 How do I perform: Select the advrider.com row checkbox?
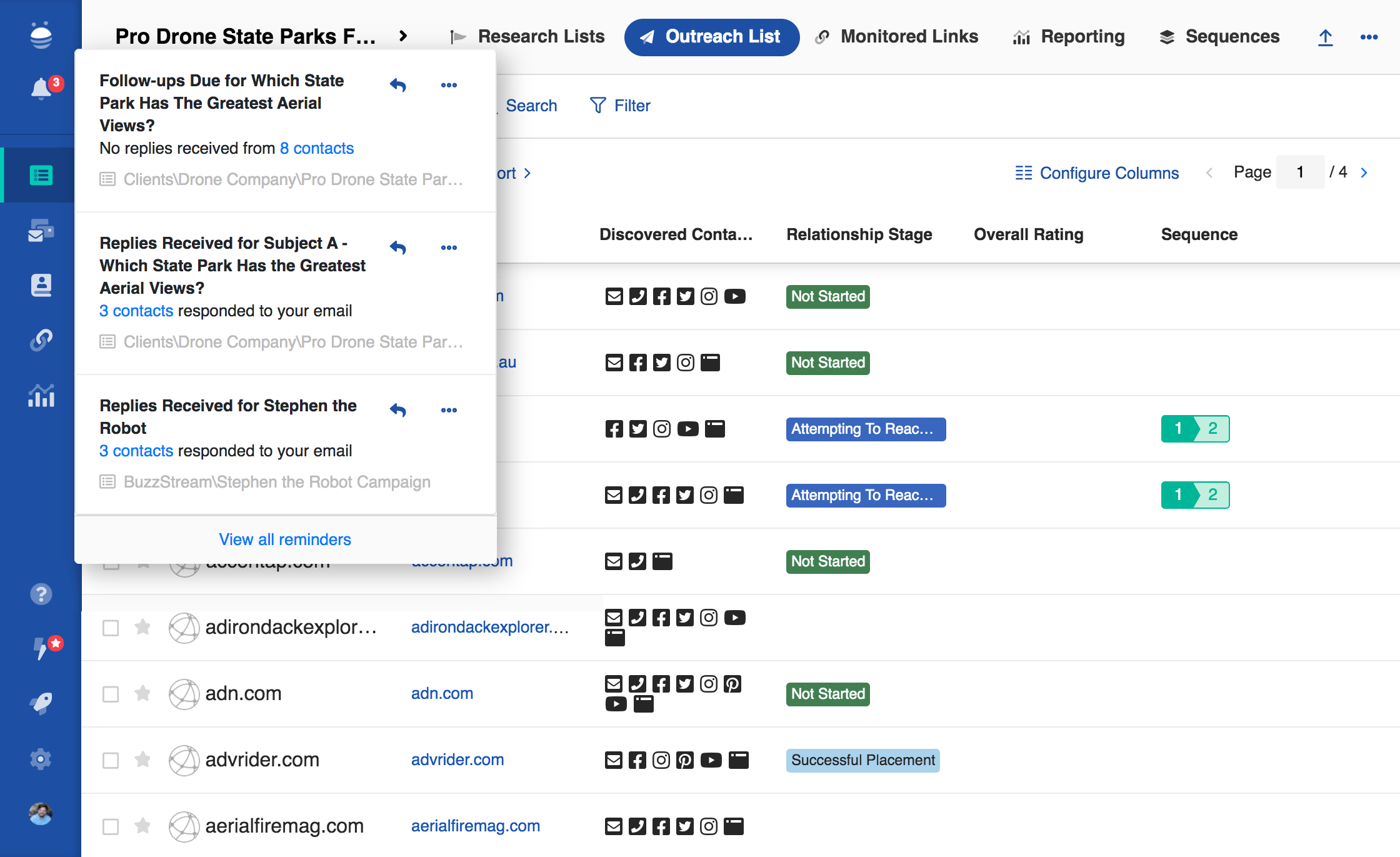[x=111, y=760]
